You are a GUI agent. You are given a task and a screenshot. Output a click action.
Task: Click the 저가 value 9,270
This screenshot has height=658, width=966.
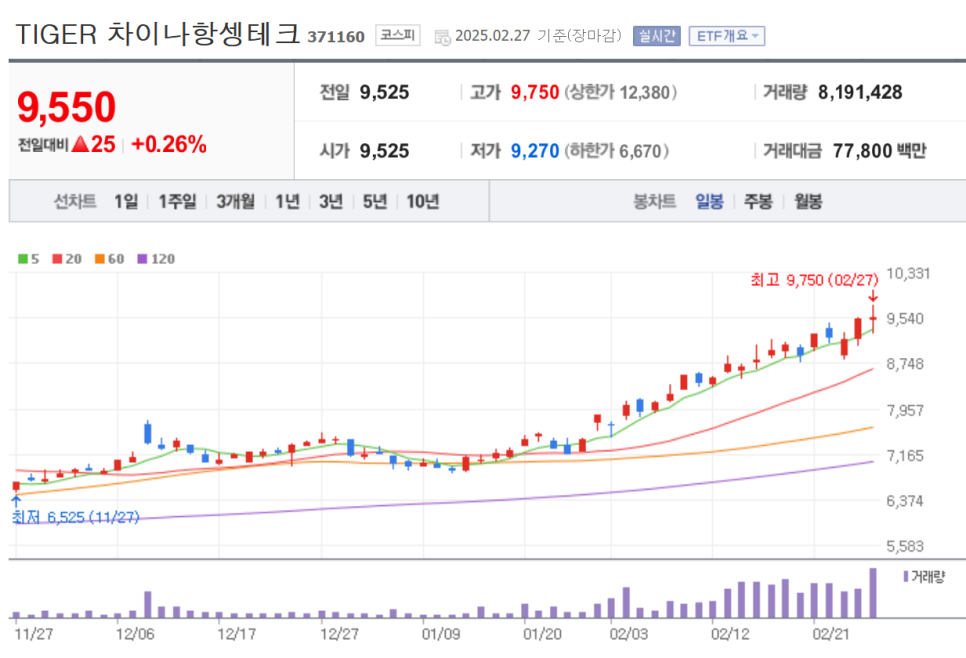point(535,151)
